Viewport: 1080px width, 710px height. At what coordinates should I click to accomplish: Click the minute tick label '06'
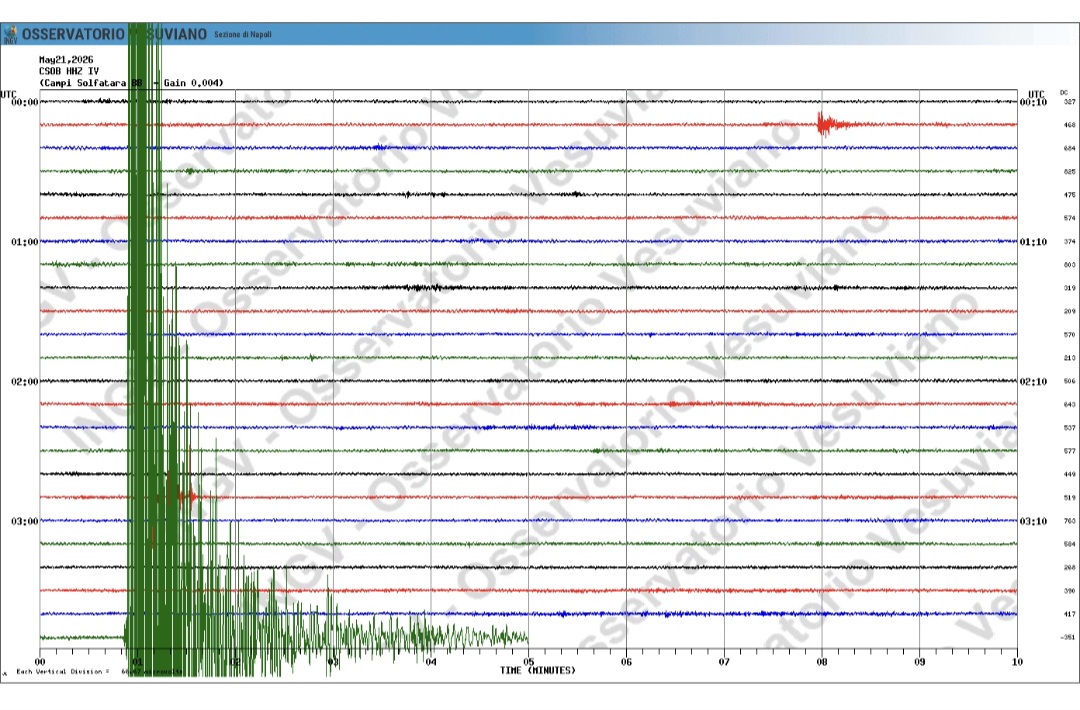(x=626, y=662)
